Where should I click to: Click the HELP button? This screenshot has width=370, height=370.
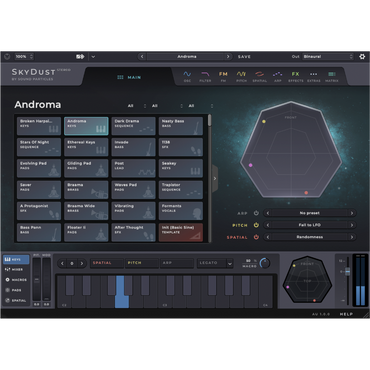(x=346, y=314)
